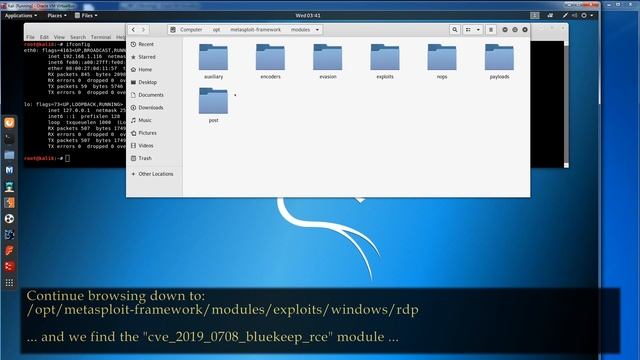Open the nops folder
640x360 pixels.
click(442, 61)
